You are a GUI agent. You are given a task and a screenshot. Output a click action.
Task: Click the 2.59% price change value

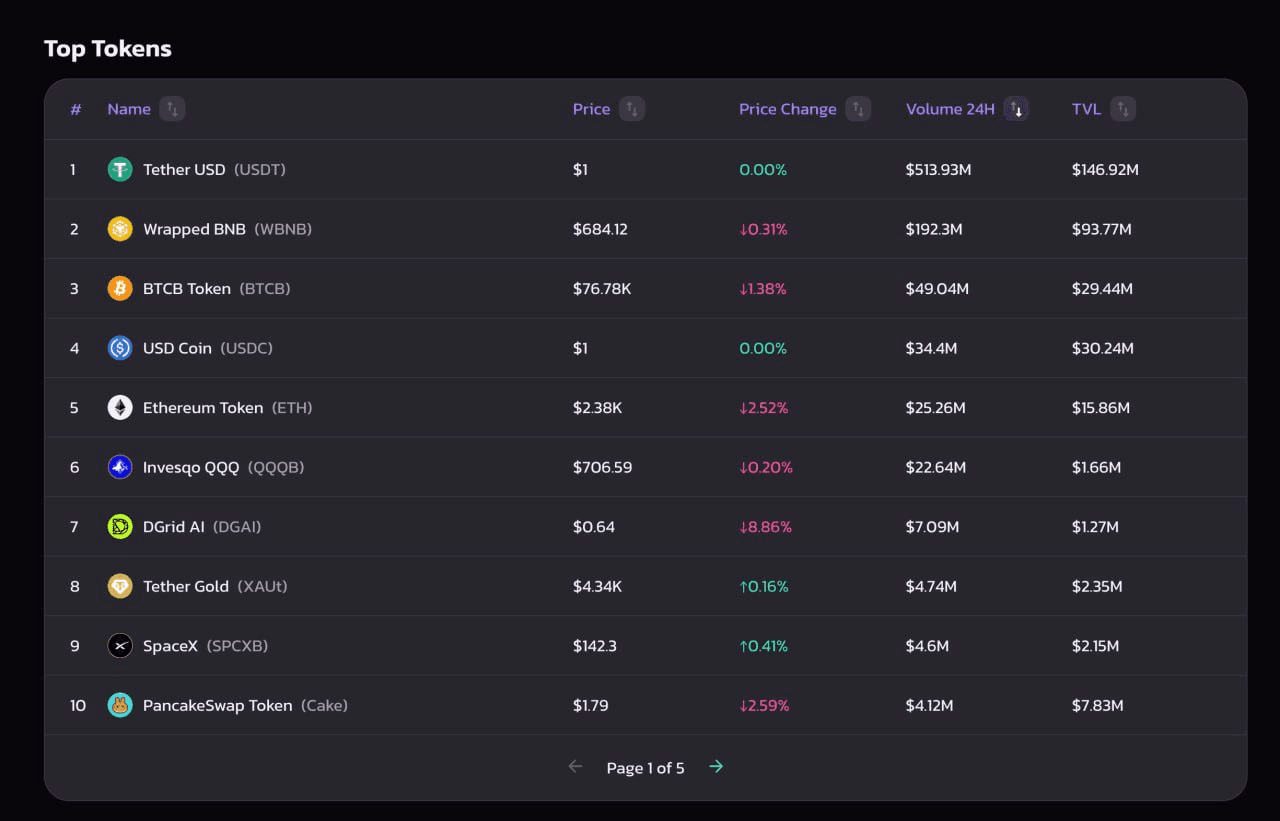(x=764, y=705)
